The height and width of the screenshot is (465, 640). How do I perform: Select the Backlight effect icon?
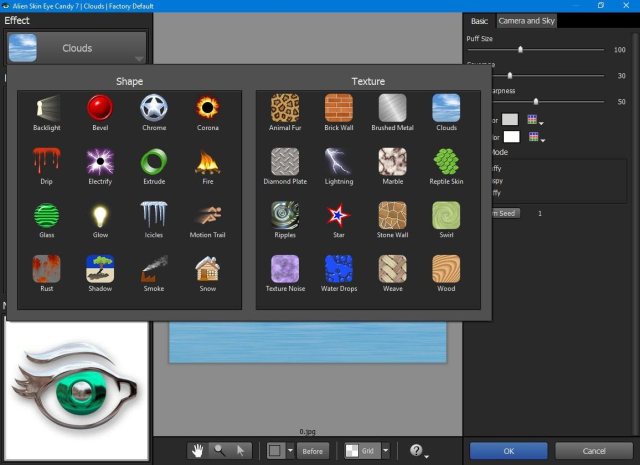(x=47, y=108)
